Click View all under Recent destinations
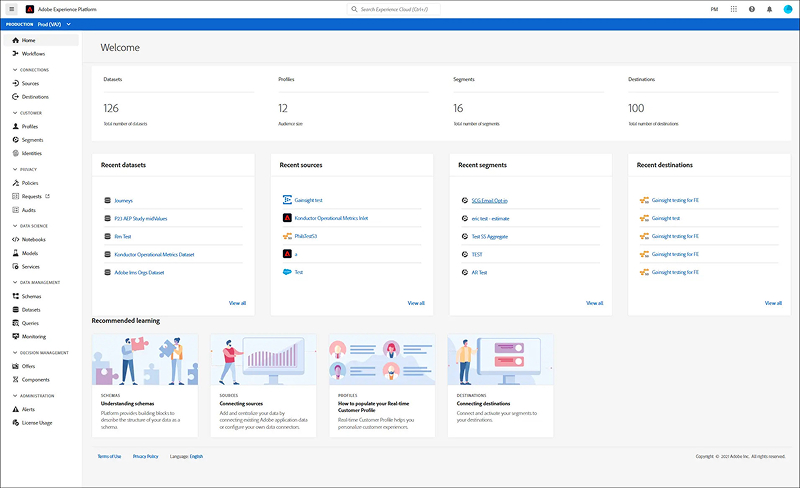 [773, 303]
